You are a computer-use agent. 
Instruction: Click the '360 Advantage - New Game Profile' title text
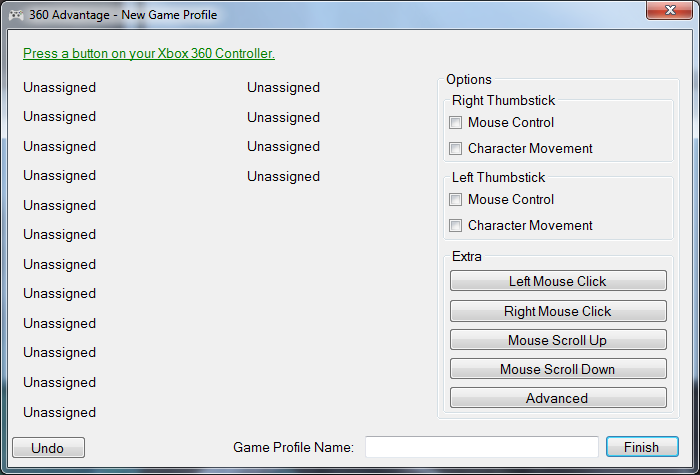pyautogui.click(x=123, y=15)
